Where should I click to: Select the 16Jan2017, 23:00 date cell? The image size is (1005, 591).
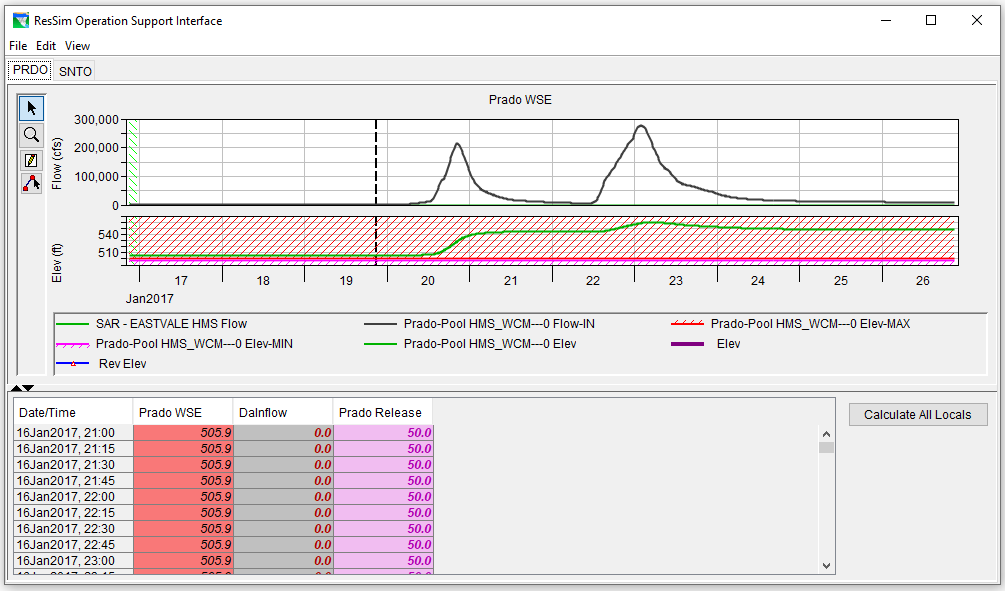coord(73,561)
